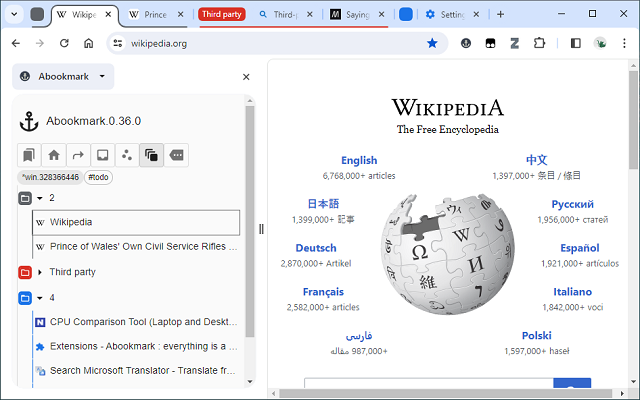Open a new tab
The width and height of the screenshot is (640, 400).
500,15
